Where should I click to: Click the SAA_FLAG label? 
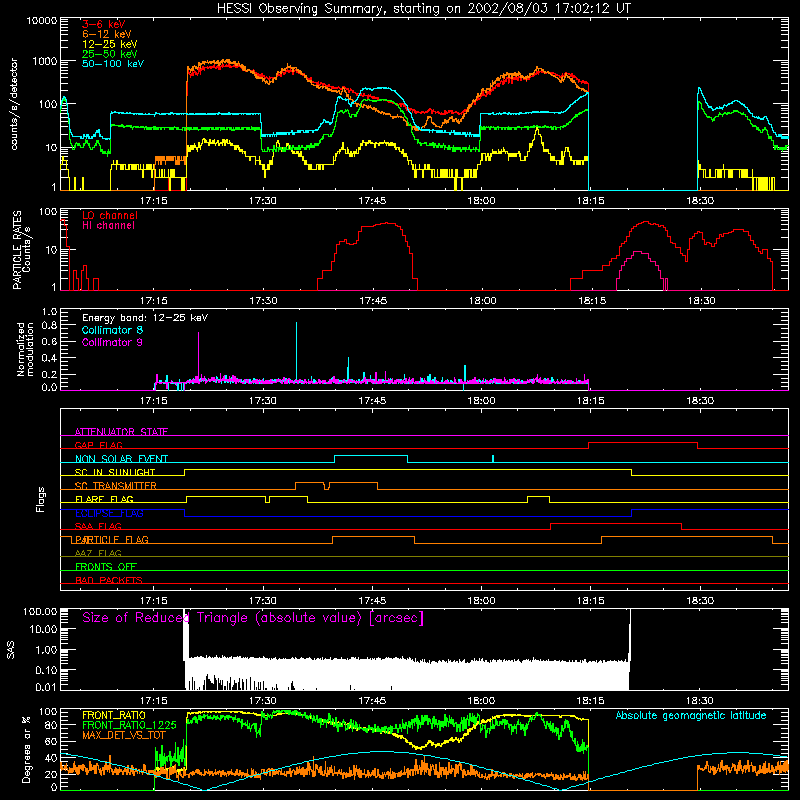click(x=98, y=526)
